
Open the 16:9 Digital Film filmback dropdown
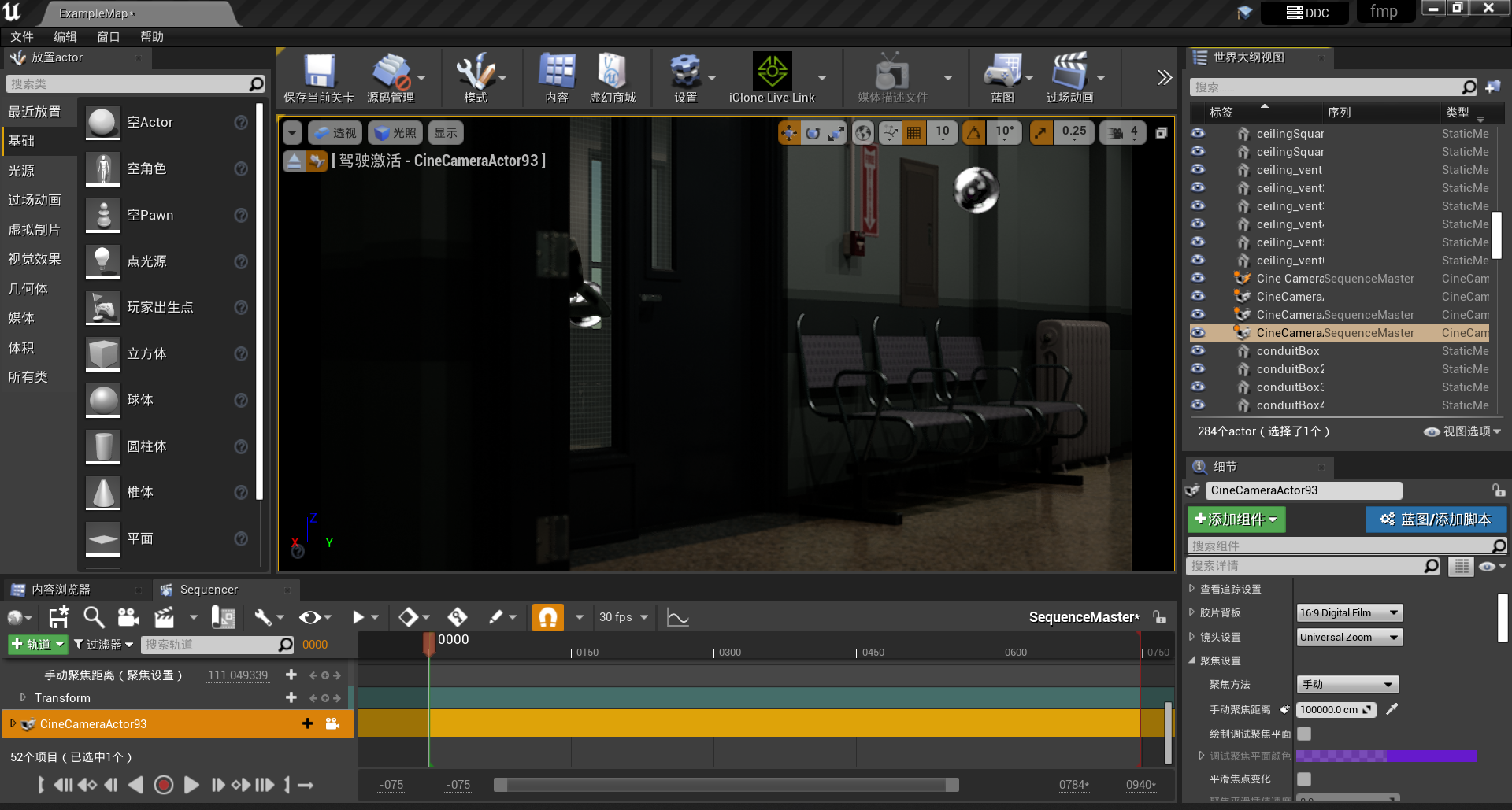(x=1350, y=613)
